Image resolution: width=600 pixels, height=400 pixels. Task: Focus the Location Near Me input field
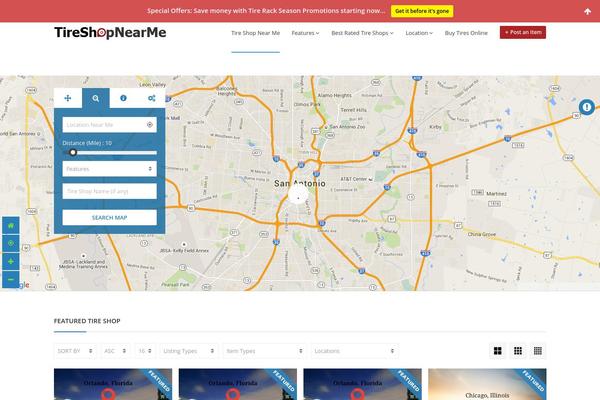tap(109, 125)
